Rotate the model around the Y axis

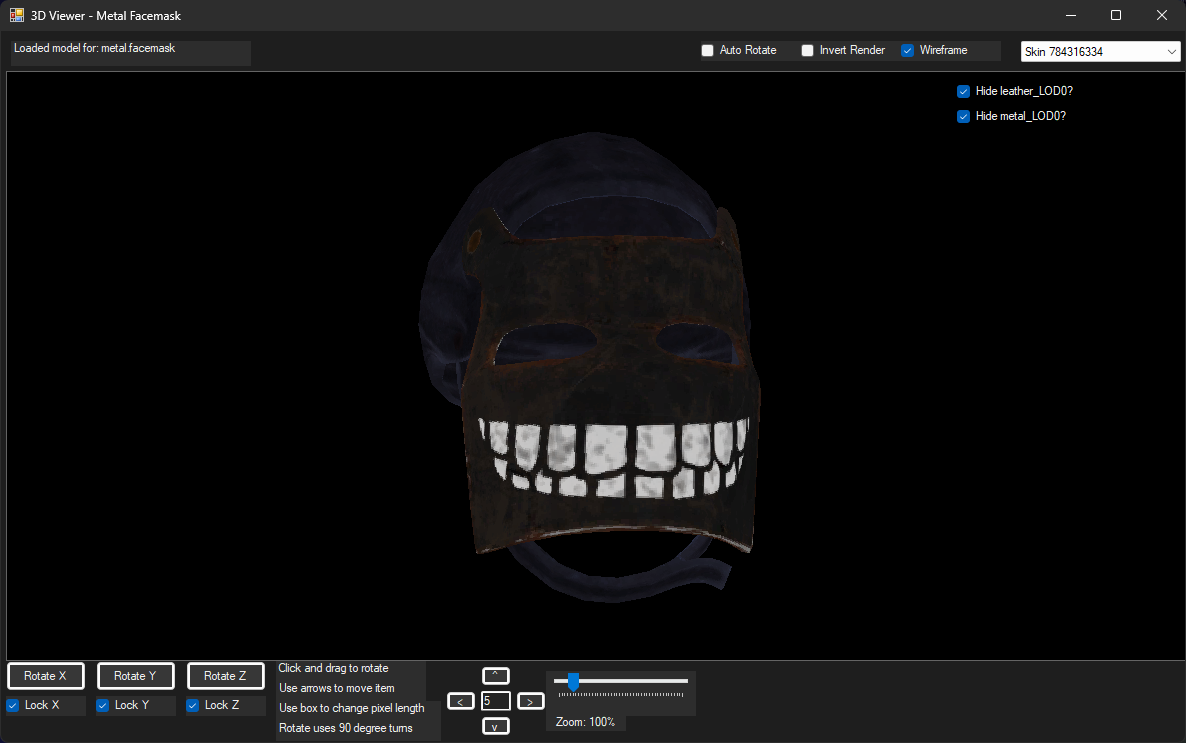point(135,675)
